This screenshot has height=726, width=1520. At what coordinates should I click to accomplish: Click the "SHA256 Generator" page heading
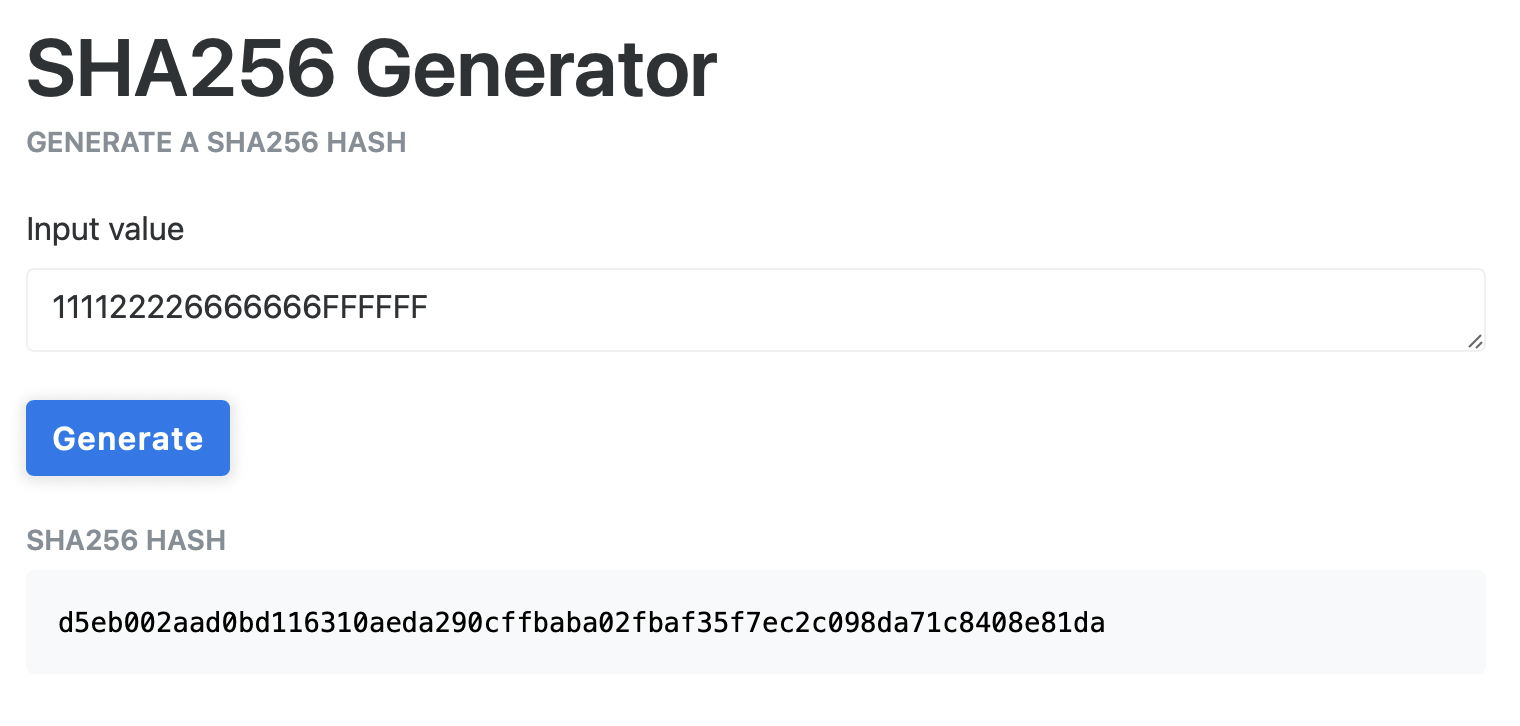pyautogui.click(x=371, y=70)
